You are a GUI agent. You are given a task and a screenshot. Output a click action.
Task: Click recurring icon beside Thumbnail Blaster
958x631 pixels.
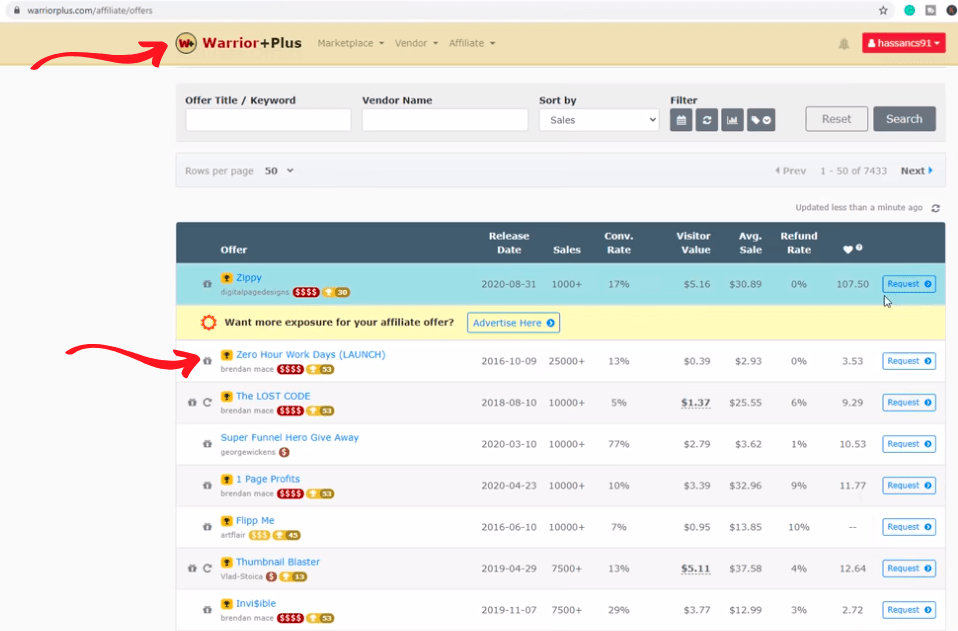(x=207, y=568)
